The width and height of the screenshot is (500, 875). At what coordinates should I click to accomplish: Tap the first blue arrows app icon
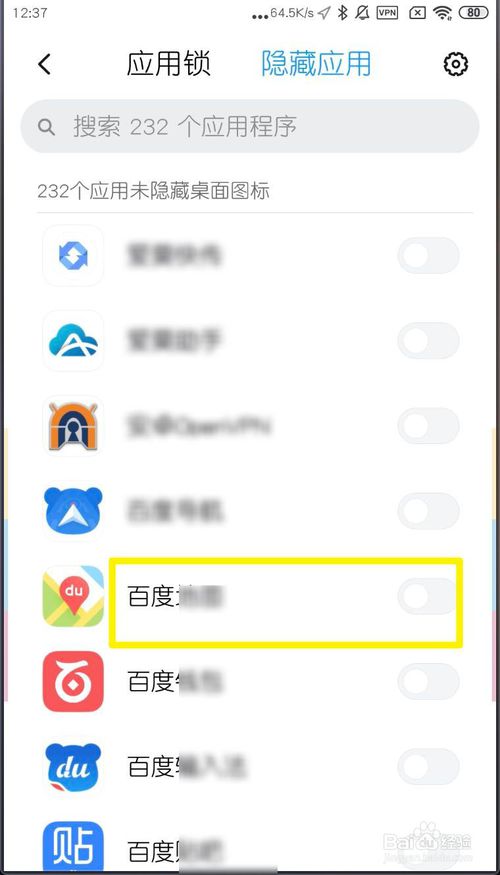73,256
